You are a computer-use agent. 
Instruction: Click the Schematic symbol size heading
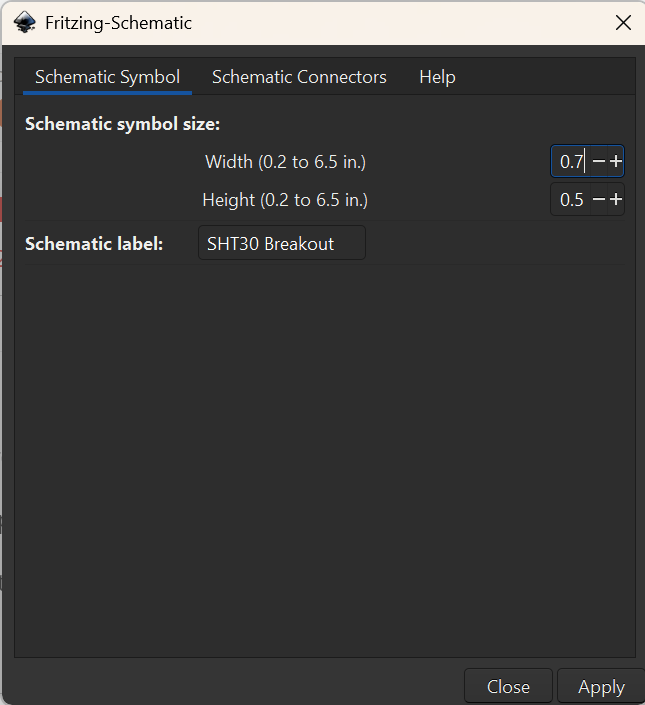coord(122,124)
